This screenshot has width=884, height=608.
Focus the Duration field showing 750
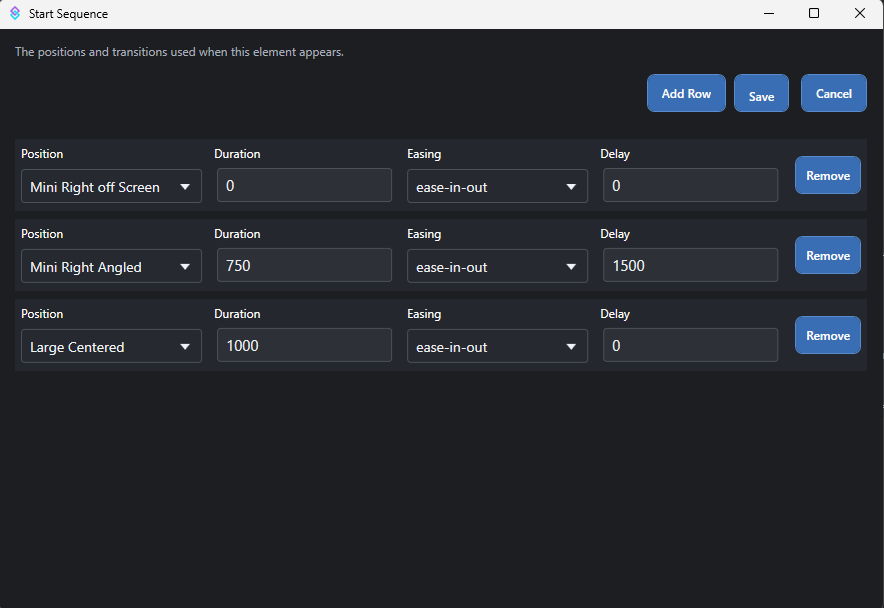click(x=304, y=265)
